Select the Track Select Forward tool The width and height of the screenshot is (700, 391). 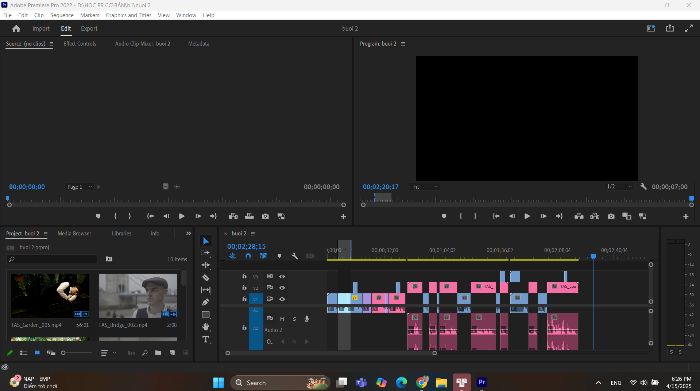[x=206, y=253]
